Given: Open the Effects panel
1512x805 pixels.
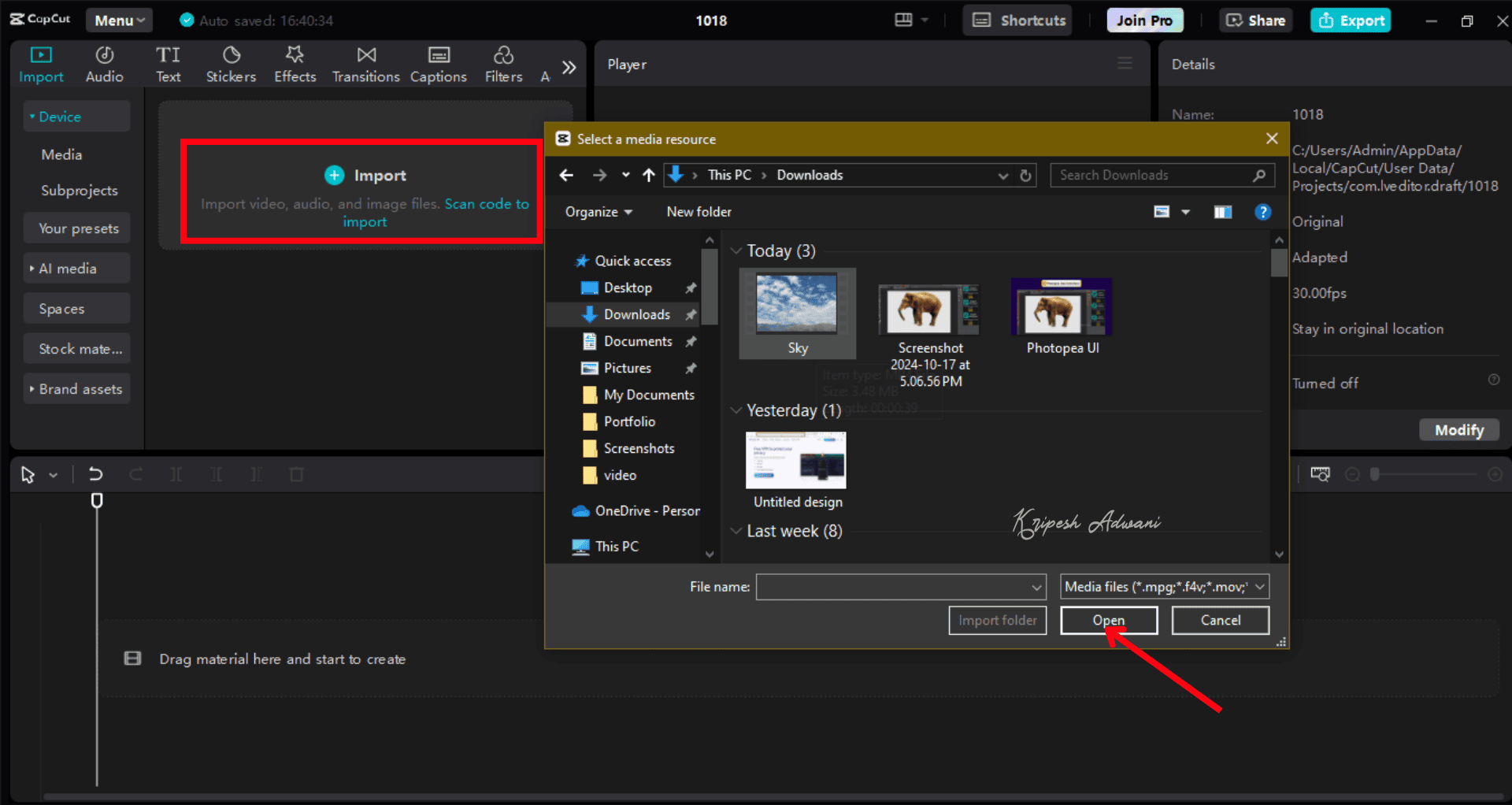Looking at the screenshot, I should tap(295, 65).
